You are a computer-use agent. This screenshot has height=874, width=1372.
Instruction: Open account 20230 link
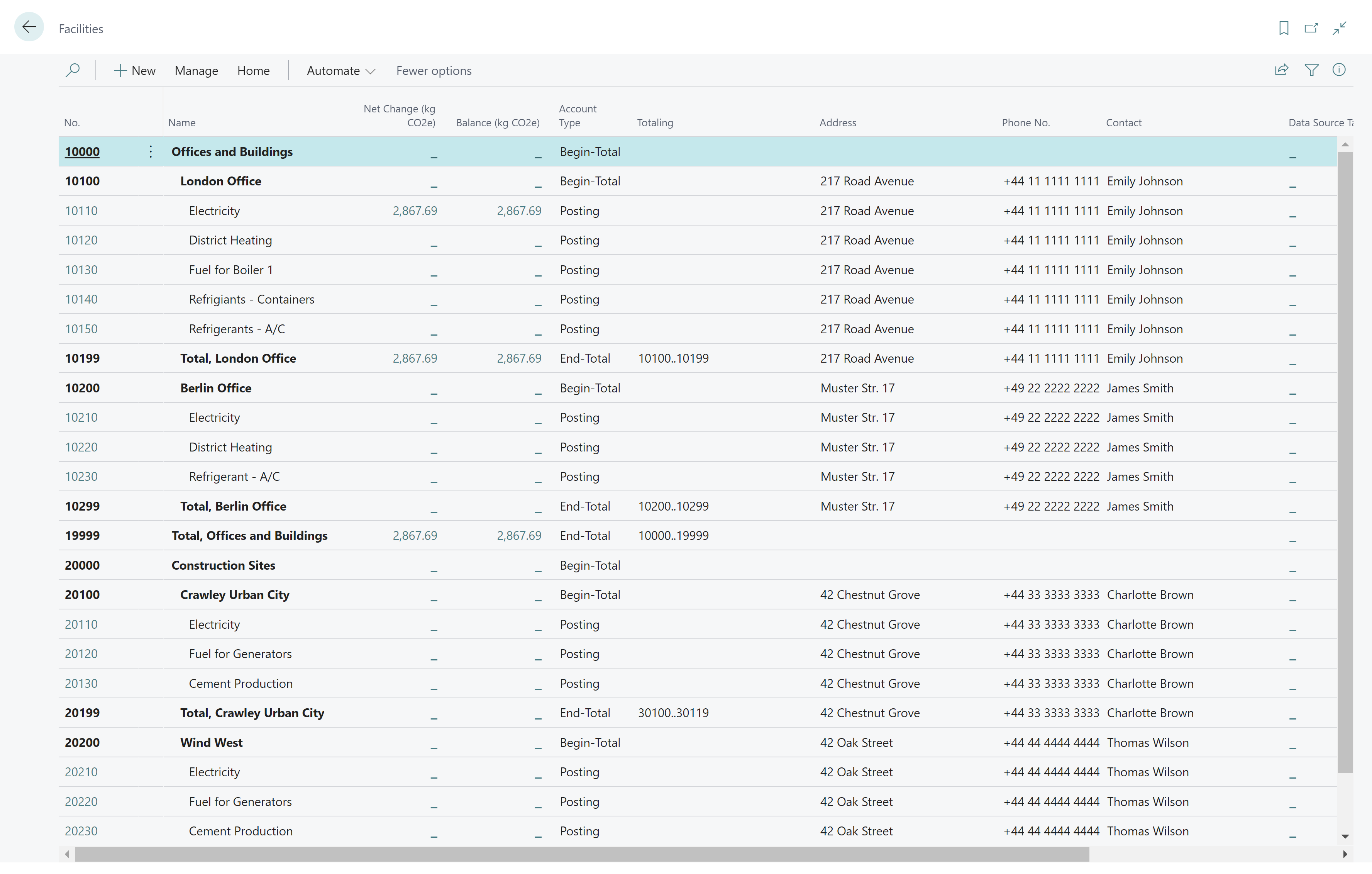click(81, 831)
